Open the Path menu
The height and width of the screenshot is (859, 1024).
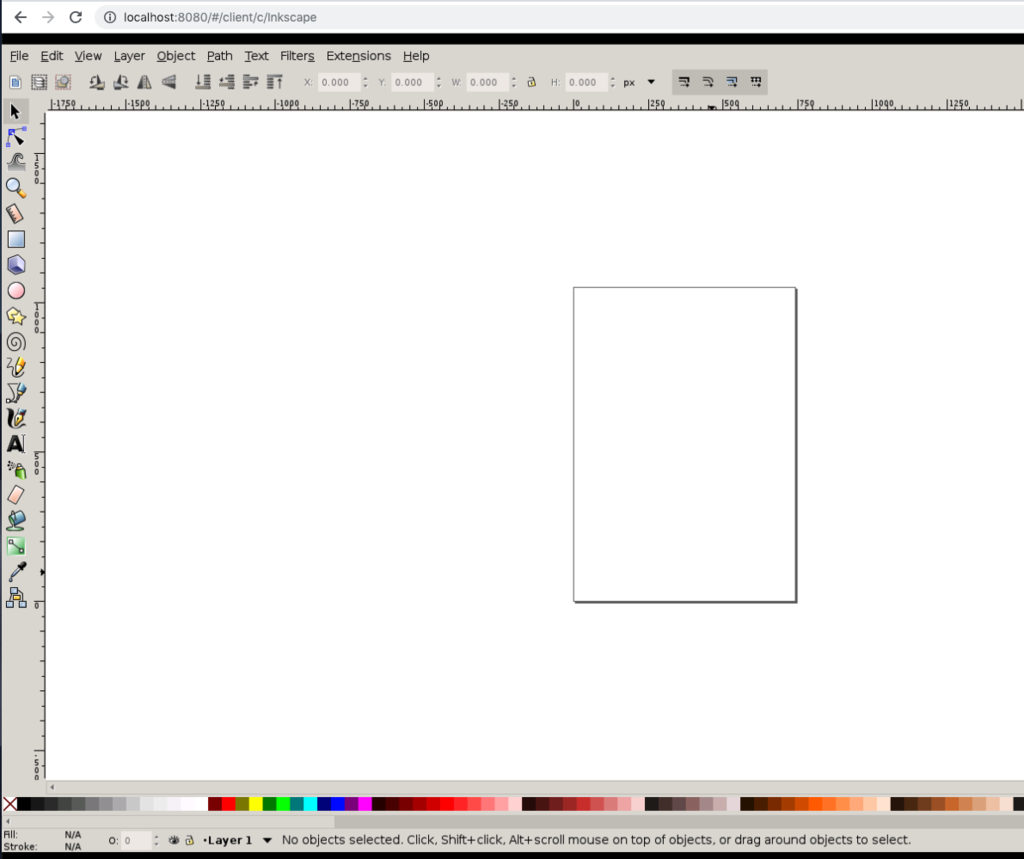[219, 56]
